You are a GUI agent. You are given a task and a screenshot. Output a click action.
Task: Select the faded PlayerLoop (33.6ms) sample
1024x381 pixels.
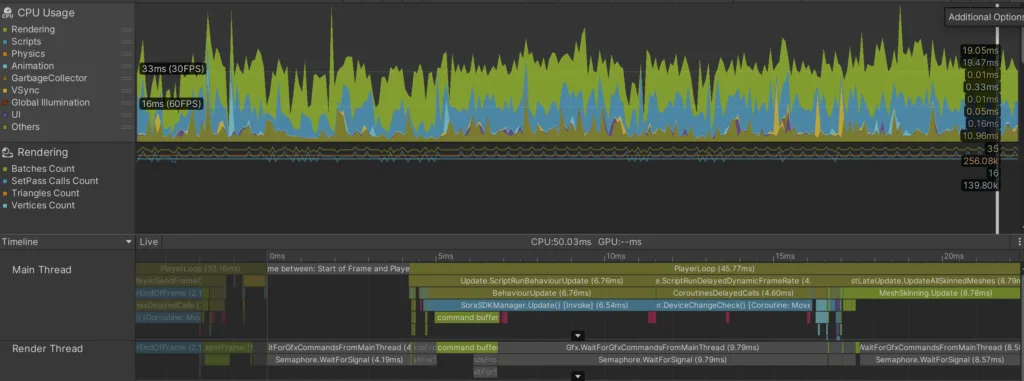click(200, 269)
